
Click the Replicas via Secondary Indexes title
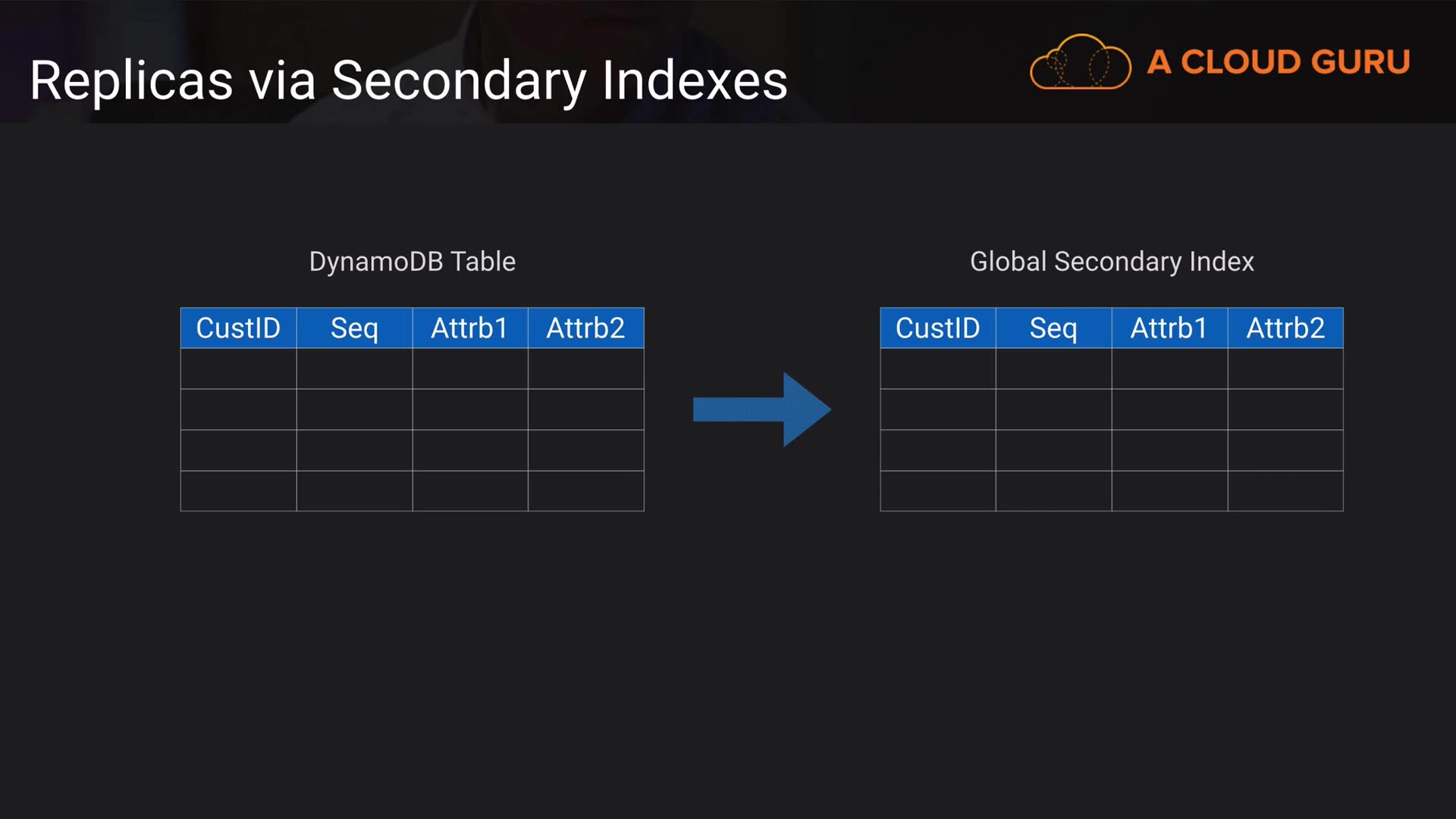(409, 80)
